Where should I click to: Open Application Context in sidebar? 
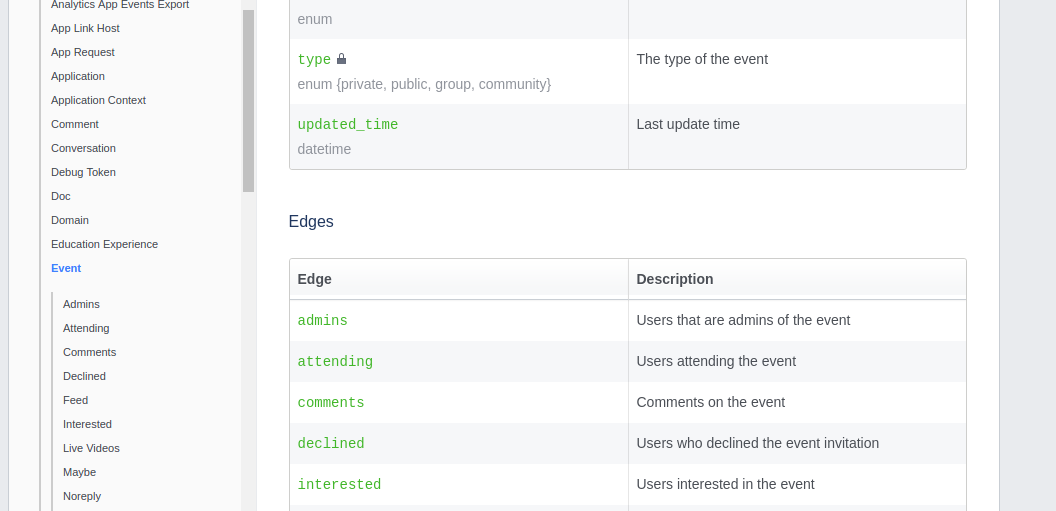(98, 100)
